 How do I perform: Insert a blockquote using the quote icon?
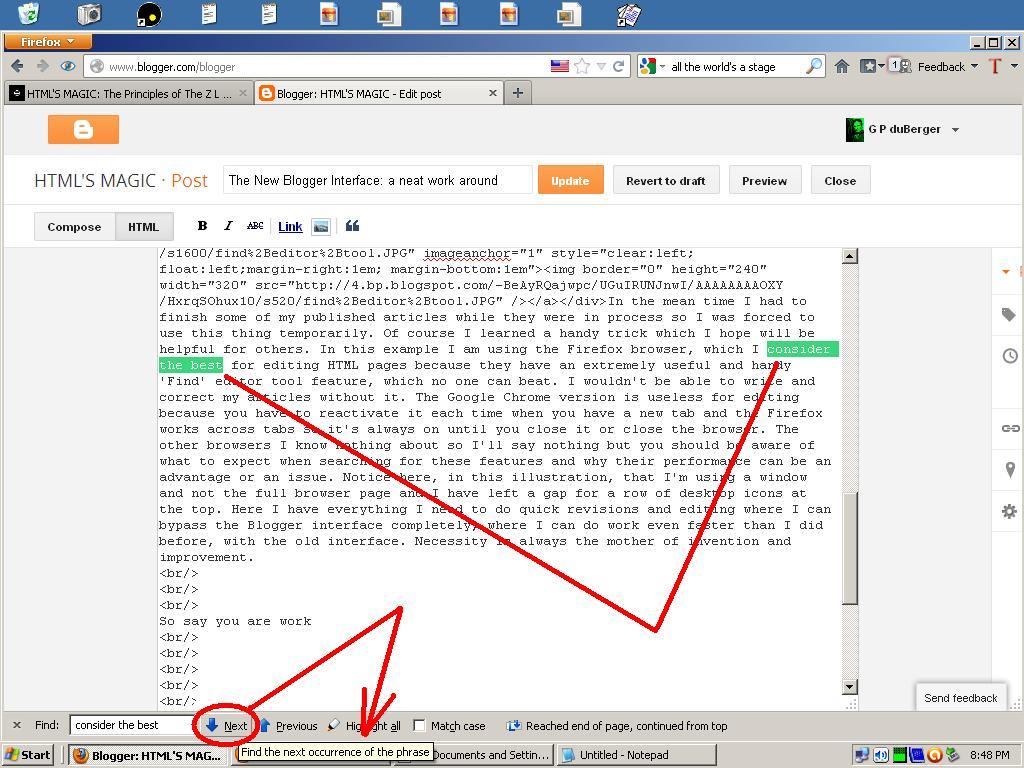[352, 225]
